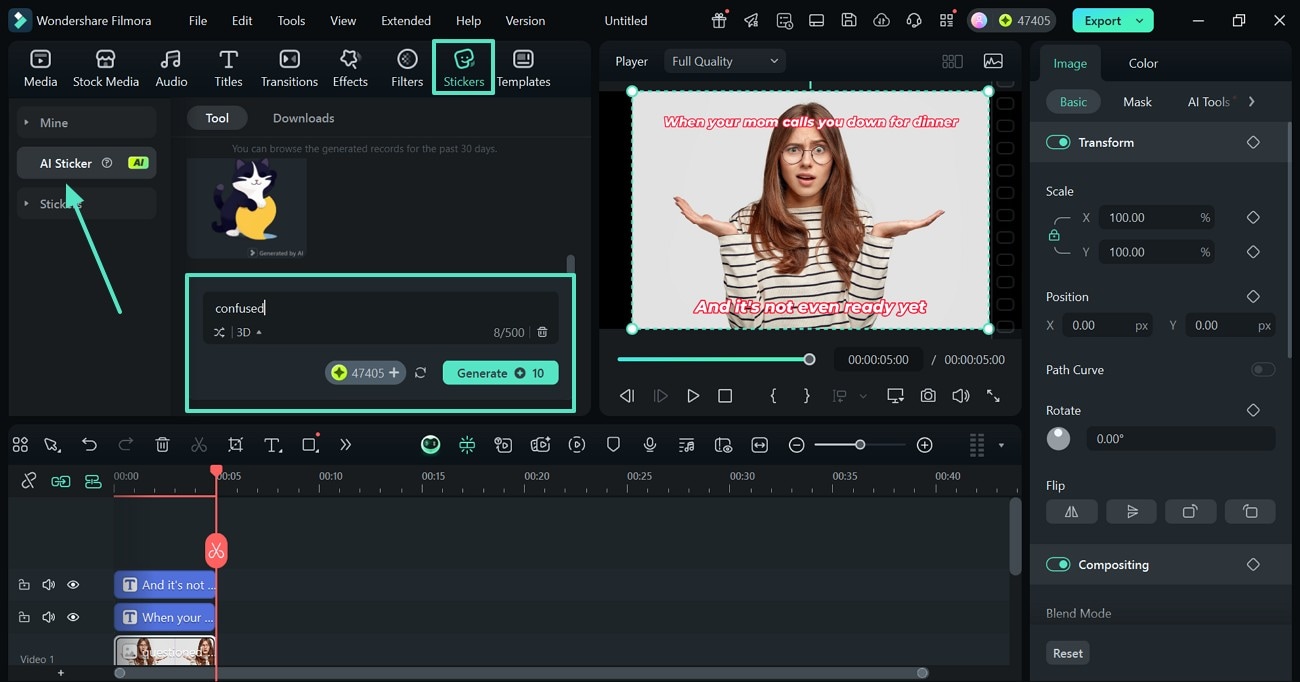Click the Reset button

click(1067, 653)
